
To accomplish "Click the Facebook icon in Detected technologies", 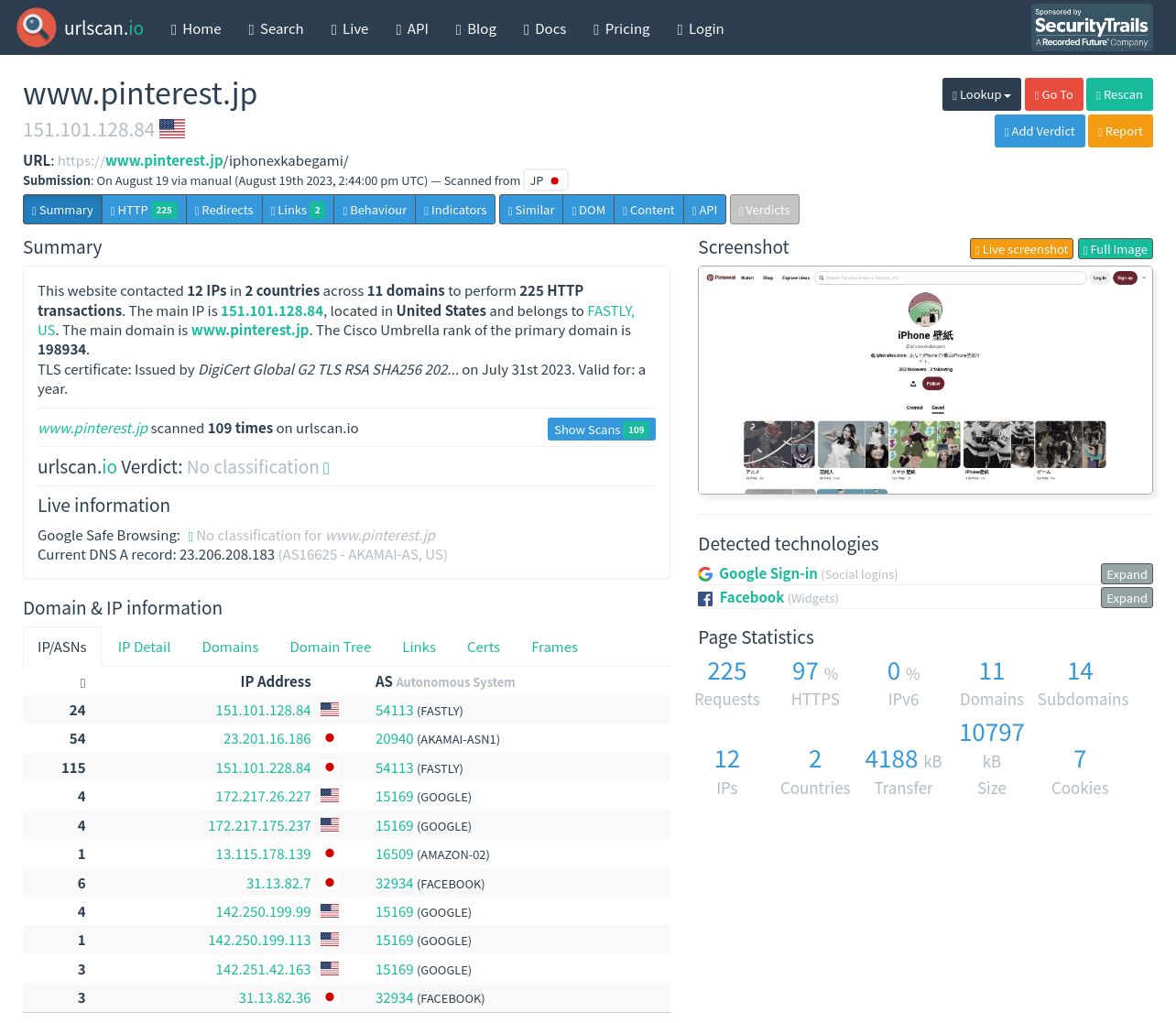I will coord(705,599).
